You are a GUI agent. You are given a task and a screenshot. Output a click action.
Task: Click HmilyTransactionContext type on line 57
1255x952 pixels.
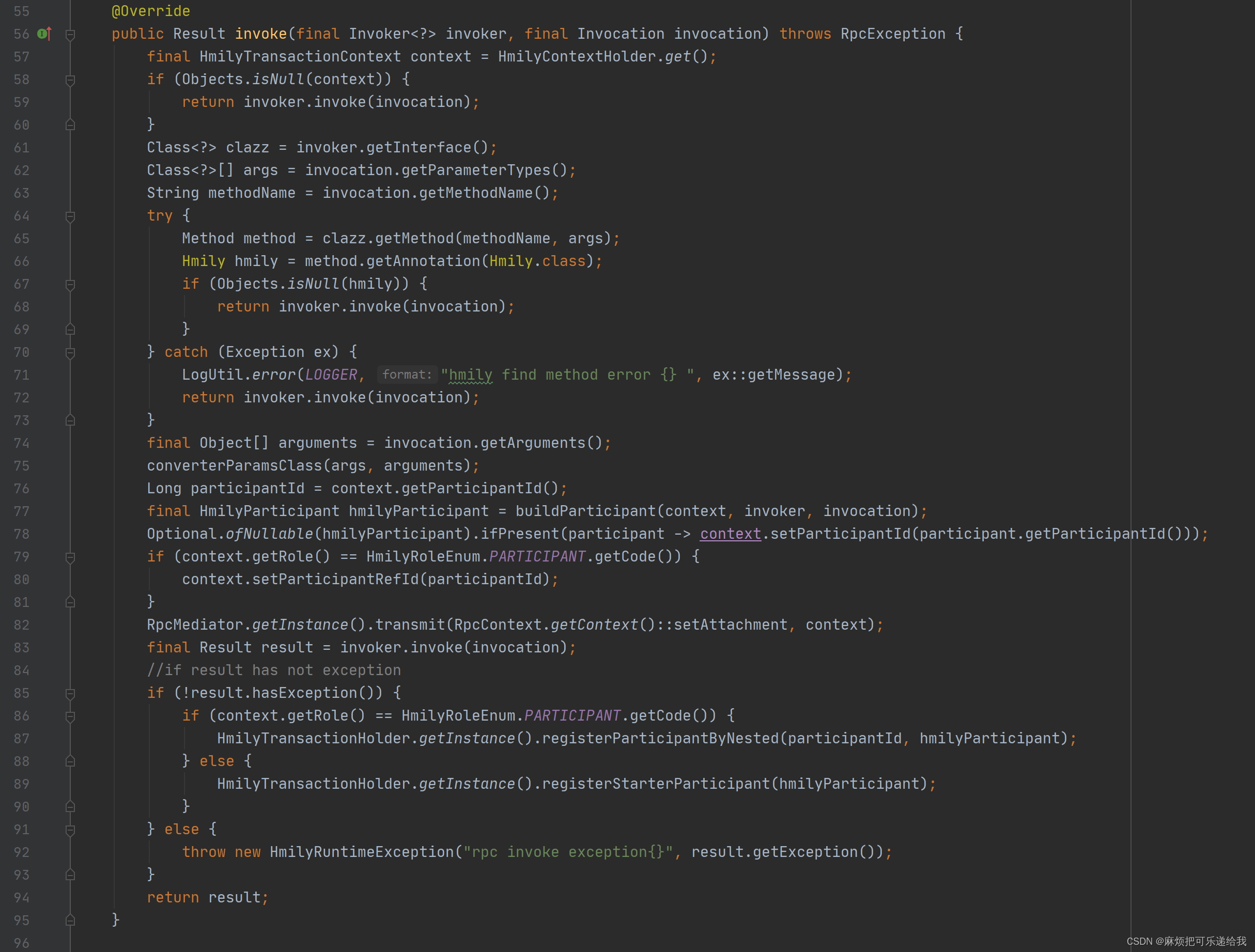(x=300, y=57)
